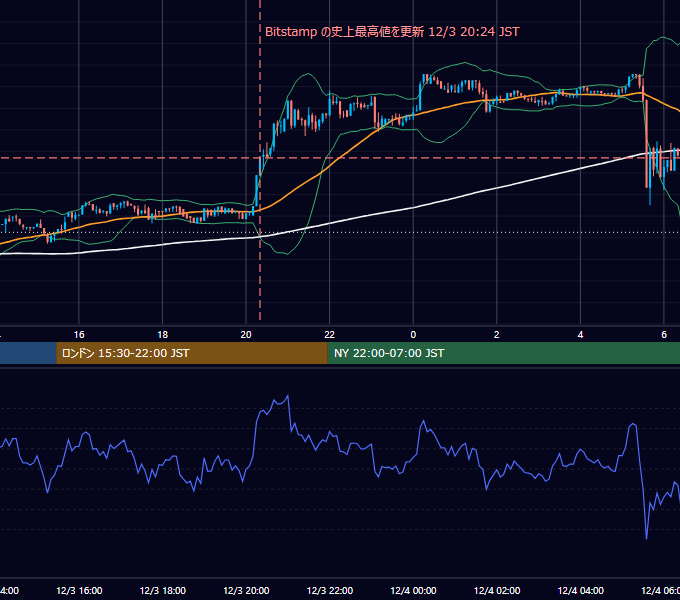
Task: Click the 12/3 22:00 date label
Action: [x=330, y=590]
